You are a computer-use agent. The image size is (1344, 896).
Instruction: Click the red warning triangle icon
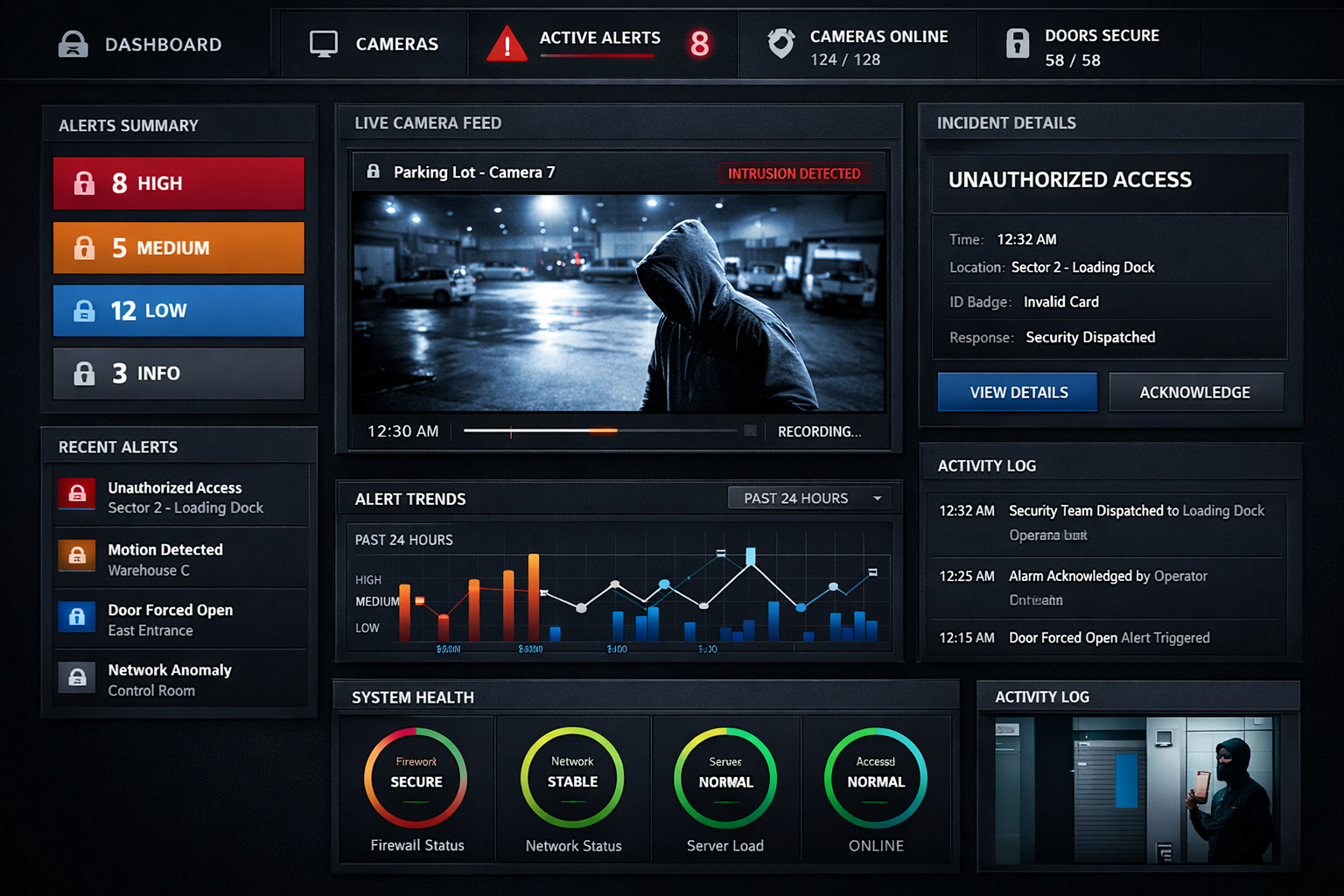click(507, 44)
